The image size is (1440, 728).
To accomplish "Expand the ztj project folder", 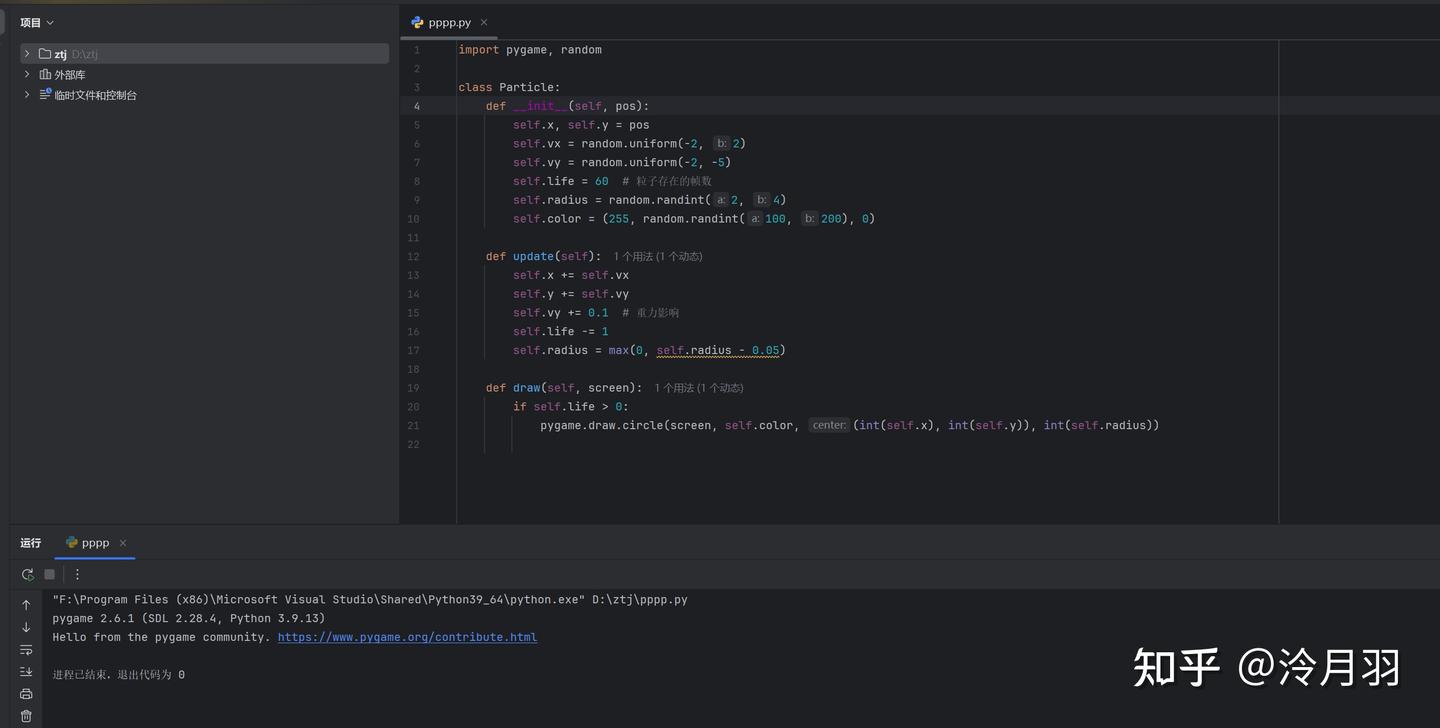I will (x=27, y=54).
